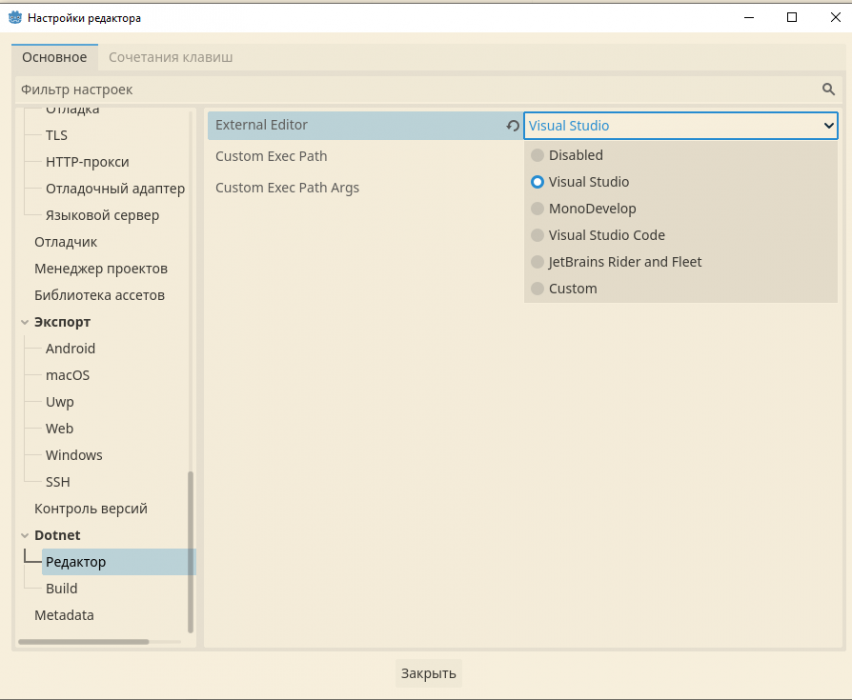Click the sidebar horizontal scrollbar

(84, 641)
